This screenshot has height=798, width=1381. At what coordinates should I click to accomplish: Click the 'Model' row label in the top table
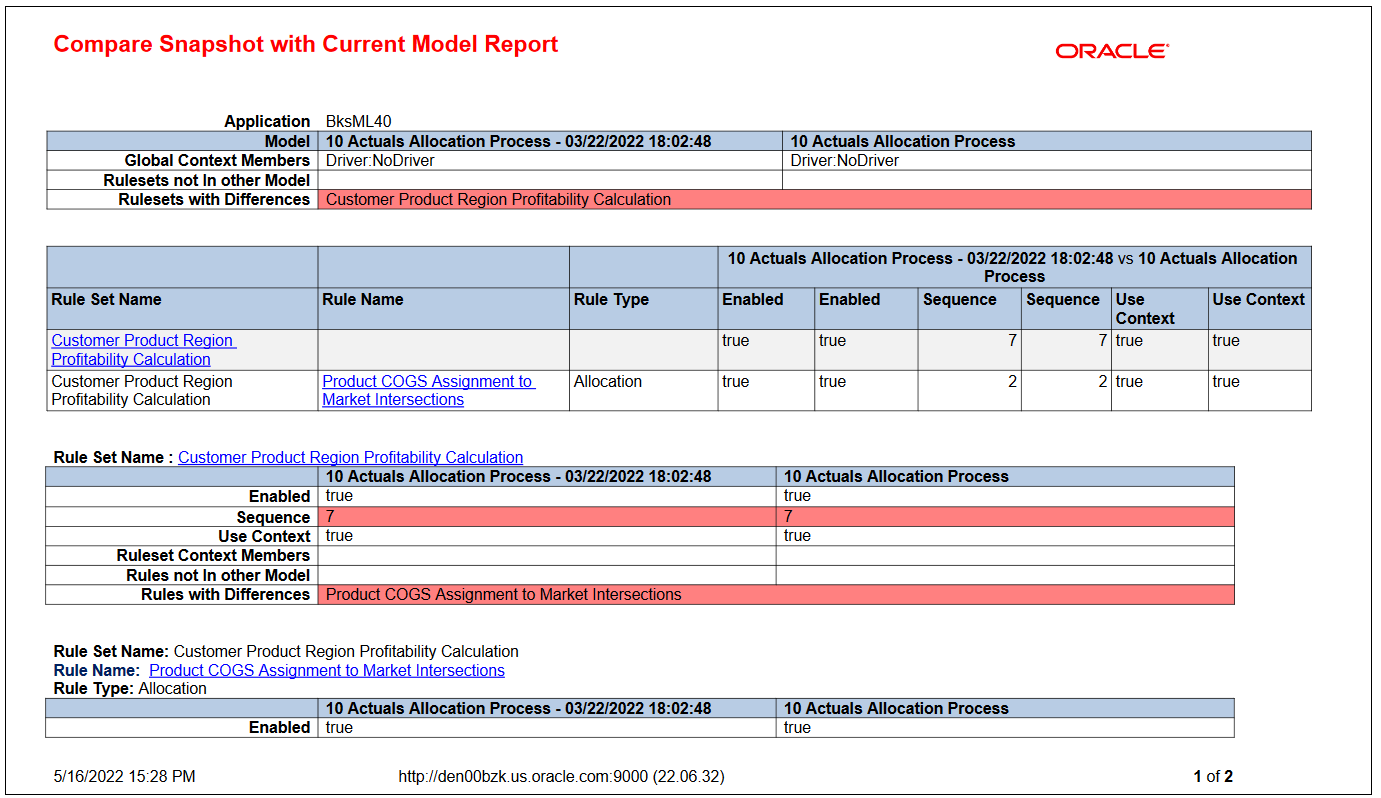(287, 141)
